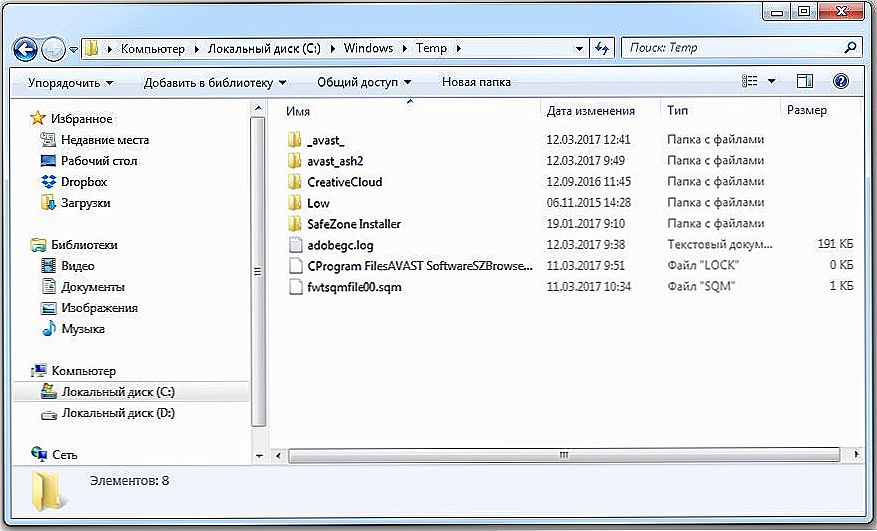Select the SafeZone Installer folder icon
The image size is (877, 531).
295,224
